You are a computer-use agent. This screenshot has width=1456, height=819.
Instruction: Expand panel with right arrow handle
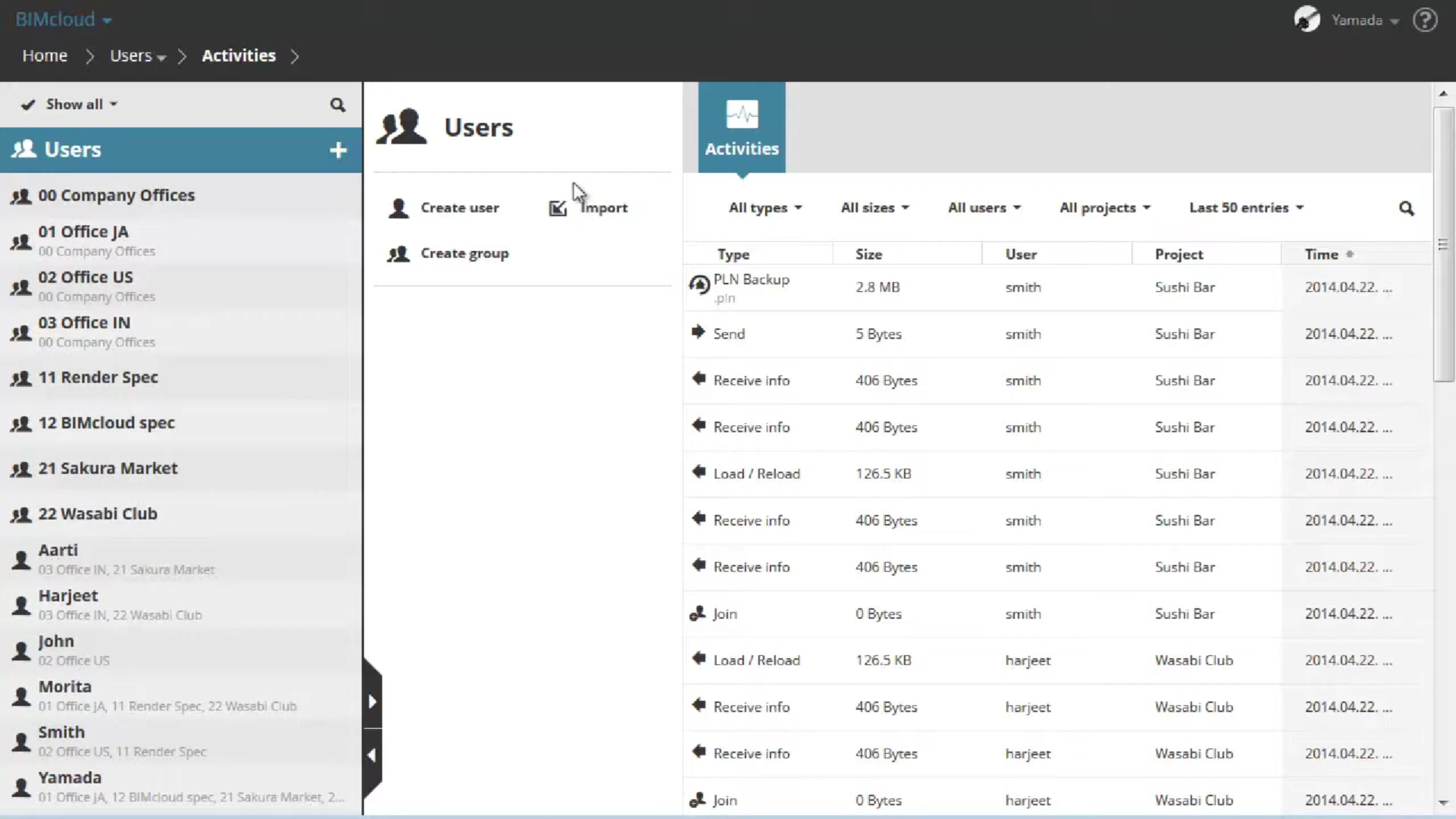click(372, 701)
